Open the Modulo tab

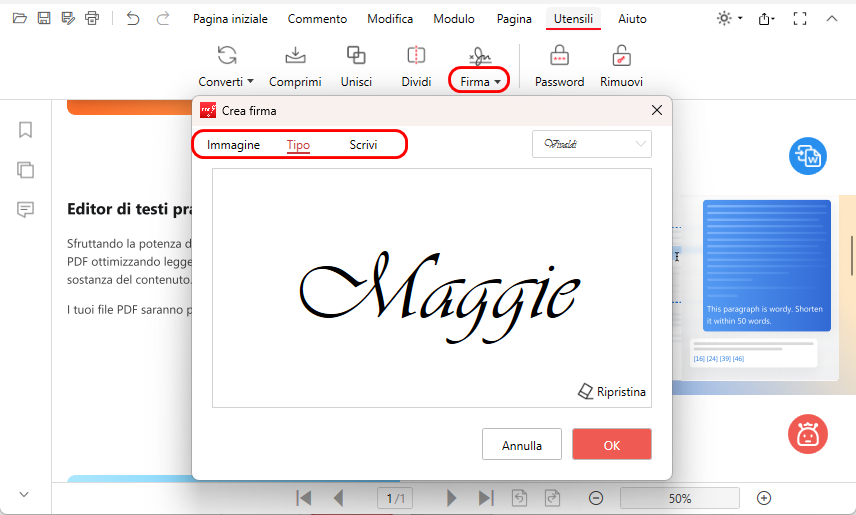point(454,19)
